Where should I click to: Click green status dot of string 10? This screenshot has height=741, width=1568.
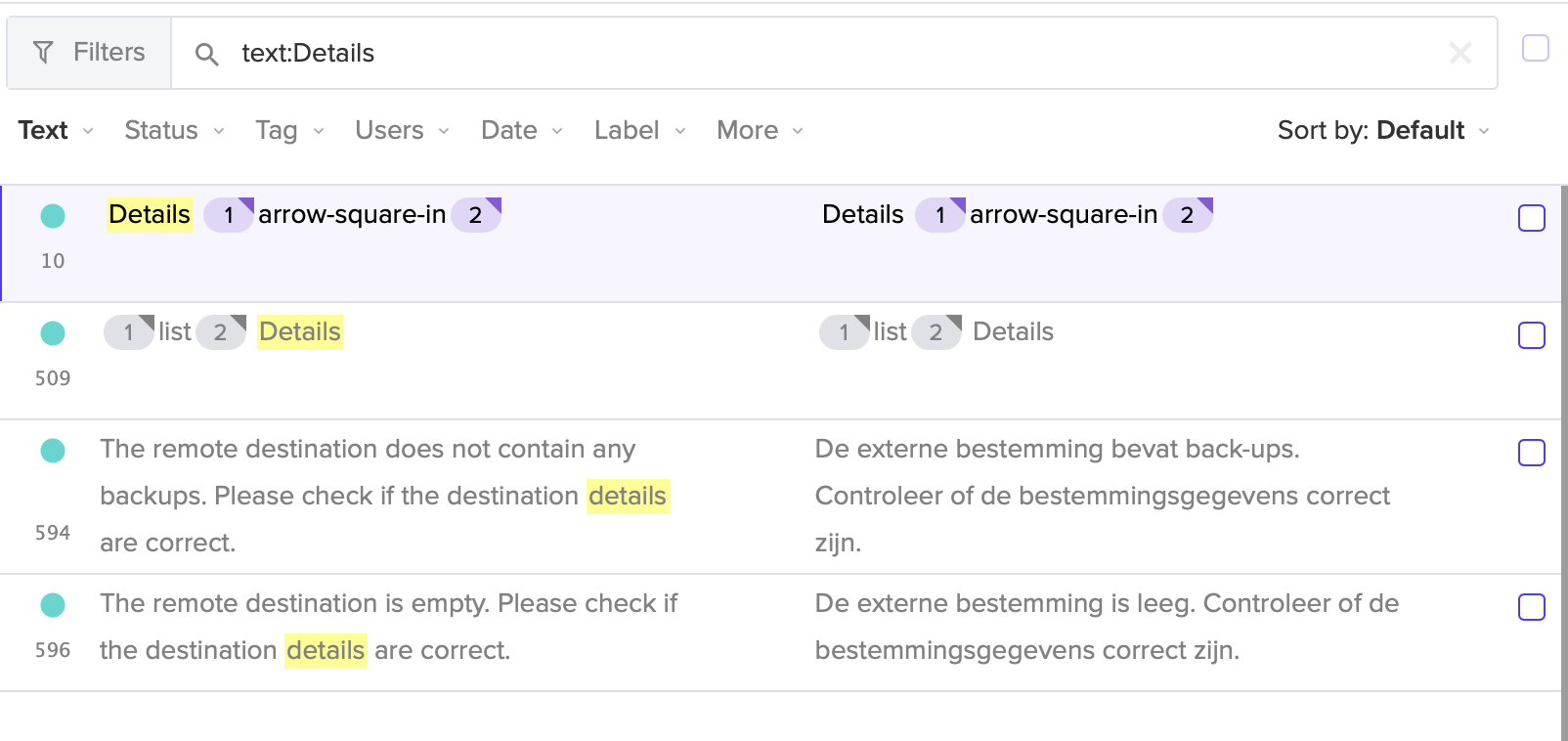pyautogui.click(x=53, y=216)
